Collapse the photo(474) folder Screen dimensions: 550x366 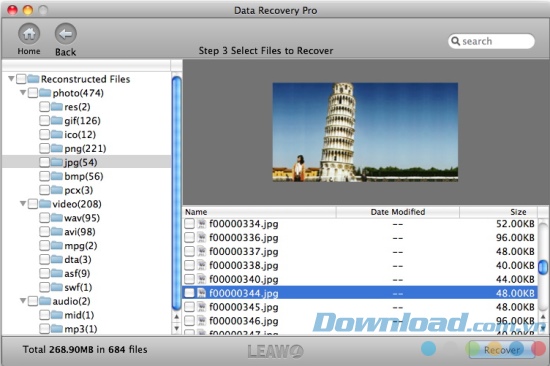23,93
